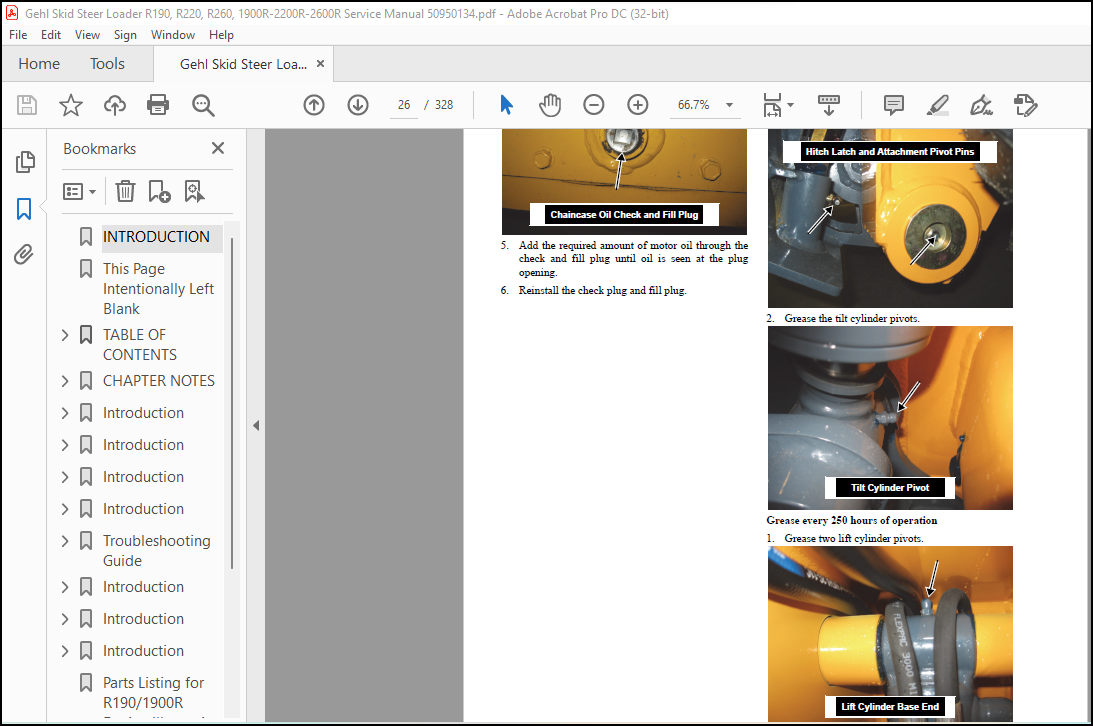Viewport: 1093px width, 726px height.
Task: Add new bookmark icon
Action: [x=159, y=191]
